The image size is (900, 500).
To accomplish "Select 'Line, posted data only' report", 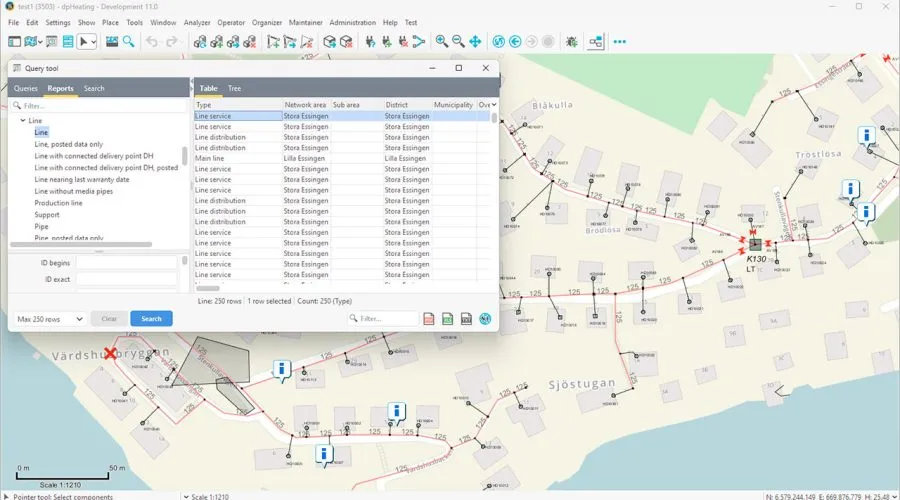I will [x=68, y=144].
